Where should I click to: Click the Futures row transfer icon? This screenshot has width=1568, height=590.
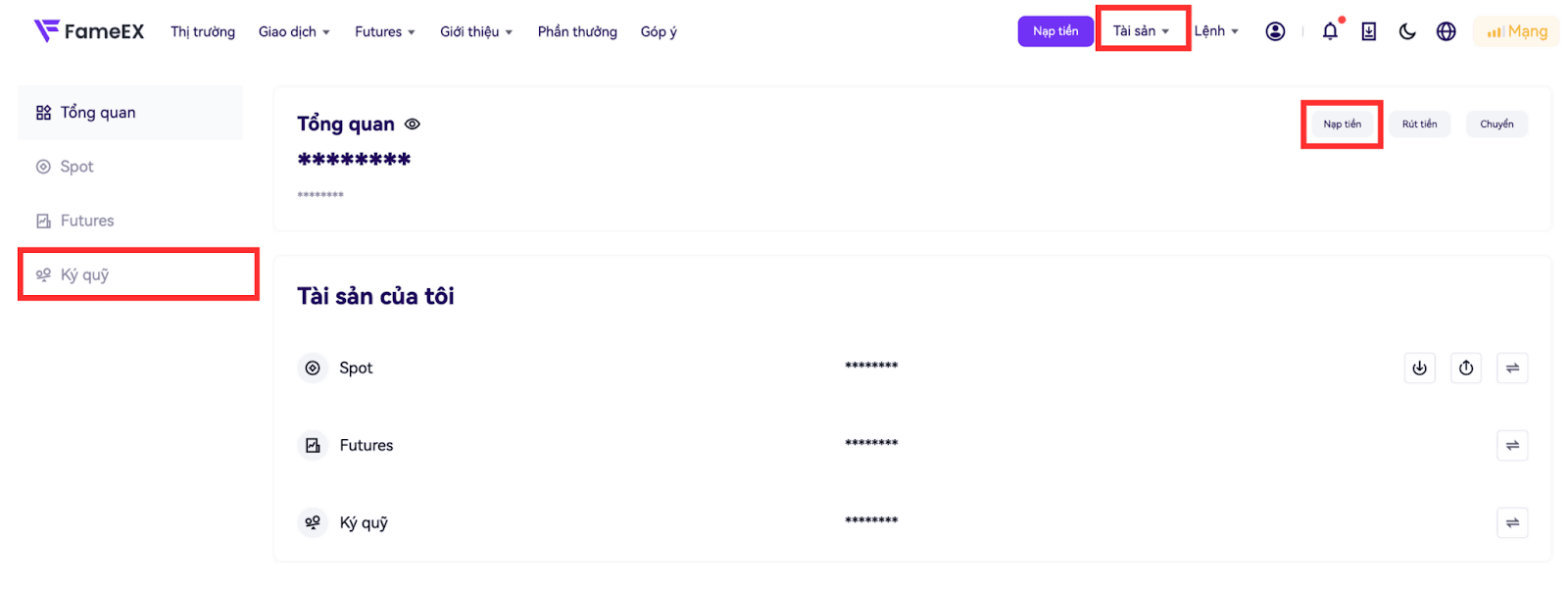(x=1512, y=446)
